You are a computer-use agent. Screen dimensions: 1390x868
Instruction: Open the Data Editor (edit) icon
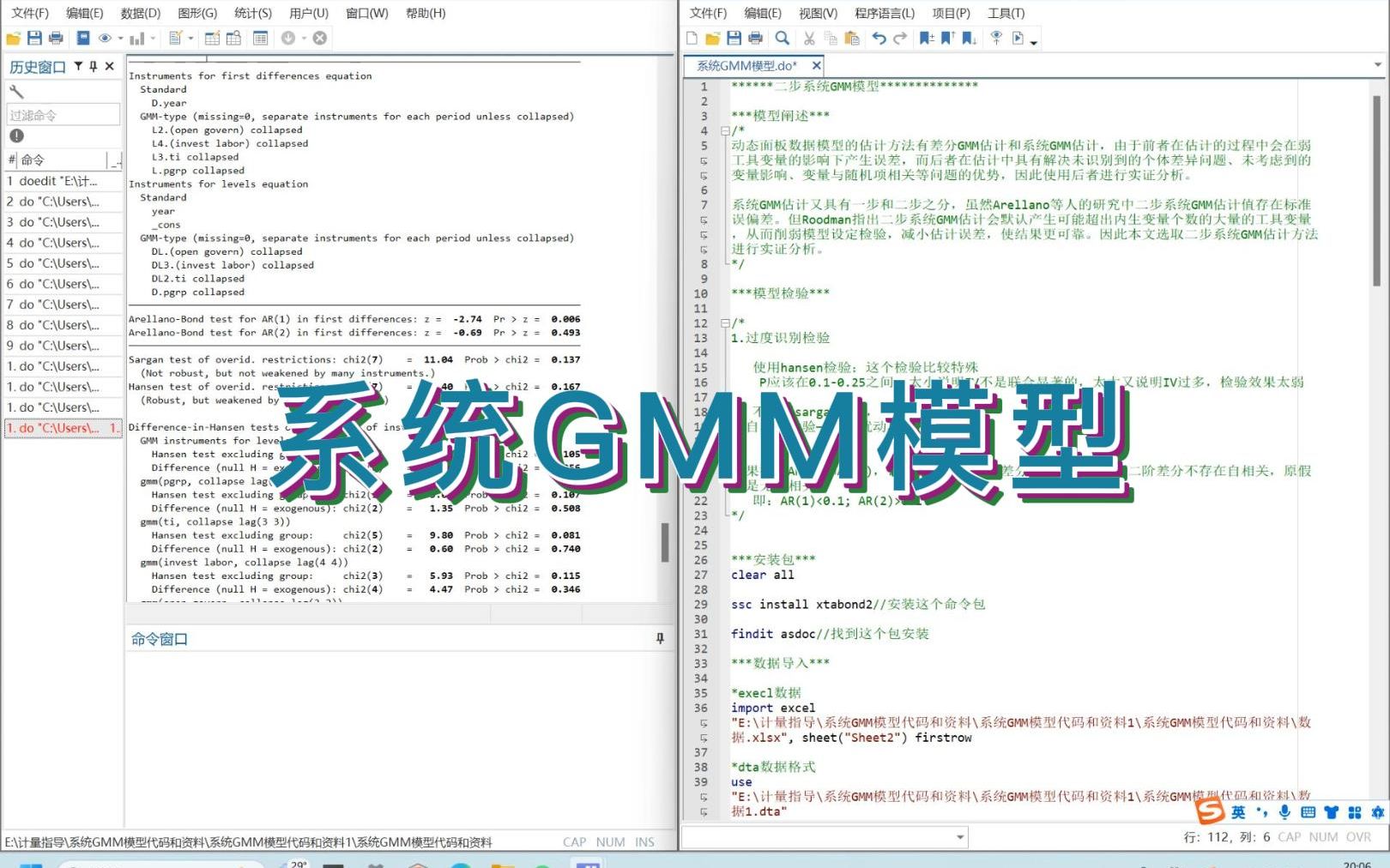(212, 38)
